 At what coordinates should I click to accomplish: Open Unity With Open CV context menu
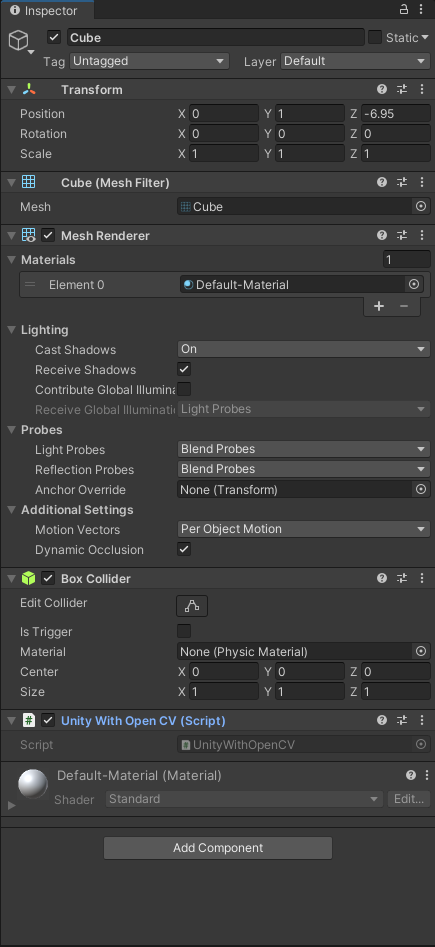[x=422, y=721]
